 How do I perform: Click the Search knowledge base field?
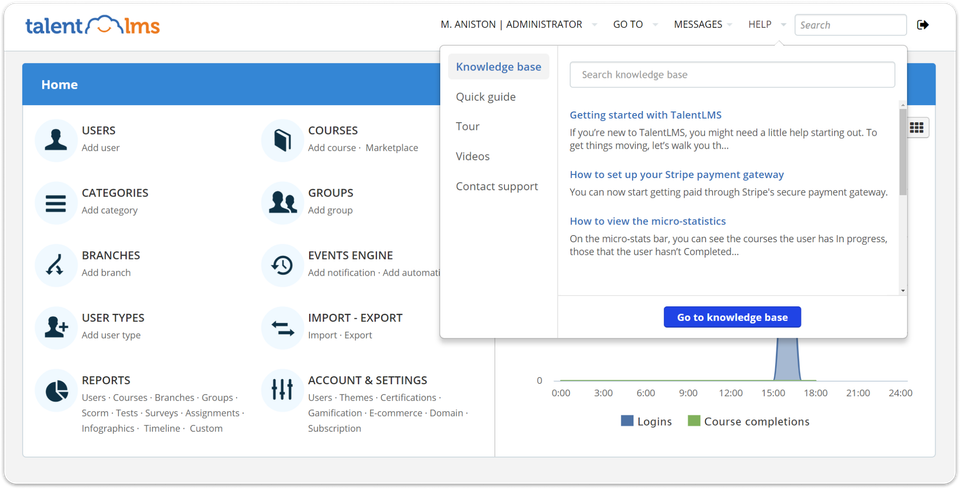click(732, 75)
